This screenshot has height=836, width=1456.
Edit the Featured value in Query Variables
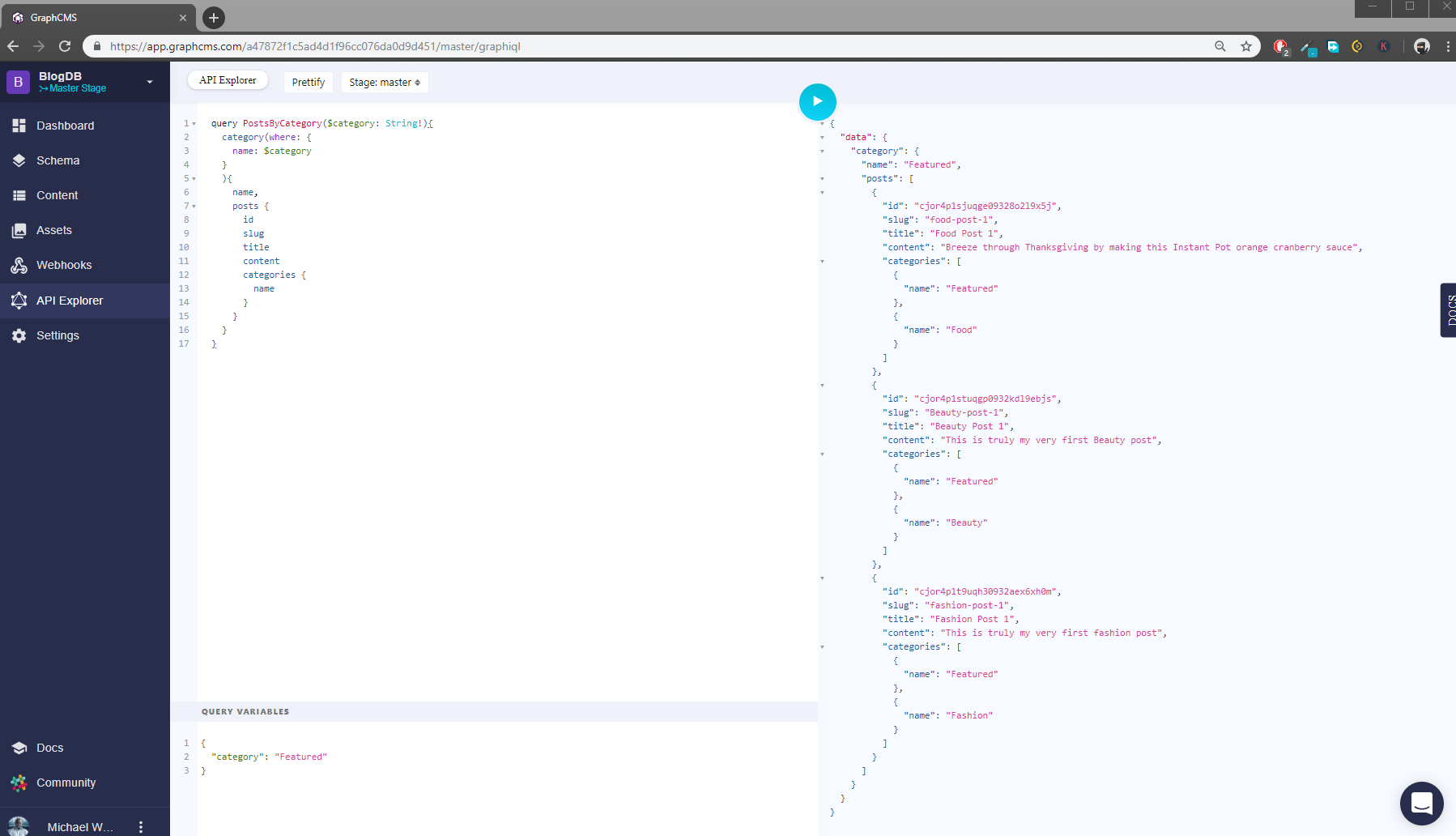tap(301, 756)
